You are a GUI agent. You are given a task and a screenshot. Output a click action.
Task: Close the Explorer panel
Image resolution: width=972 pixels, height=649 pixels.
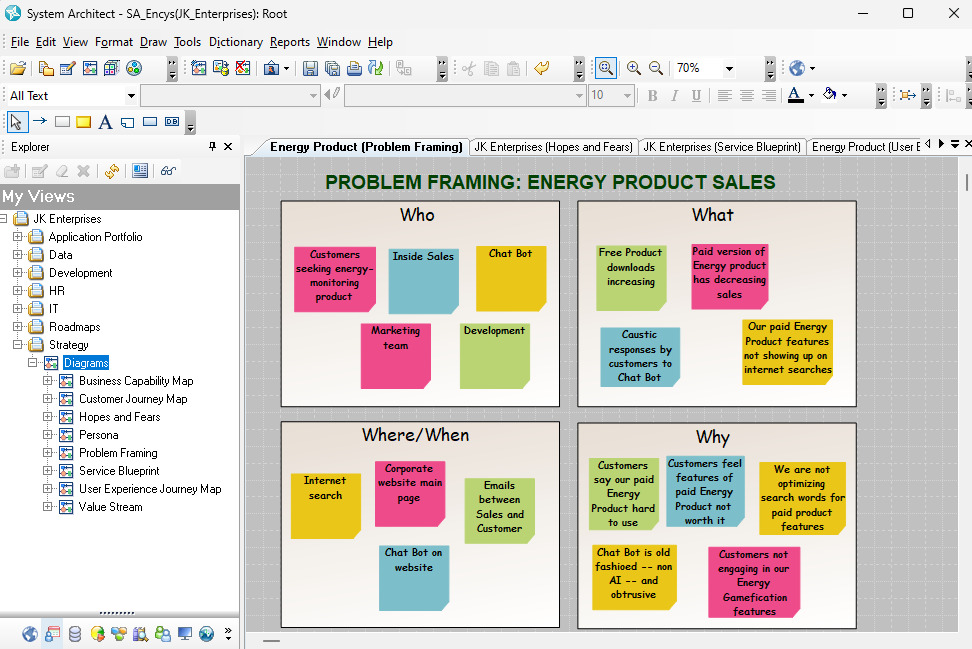pyautogui.click(x=228, y=146)
